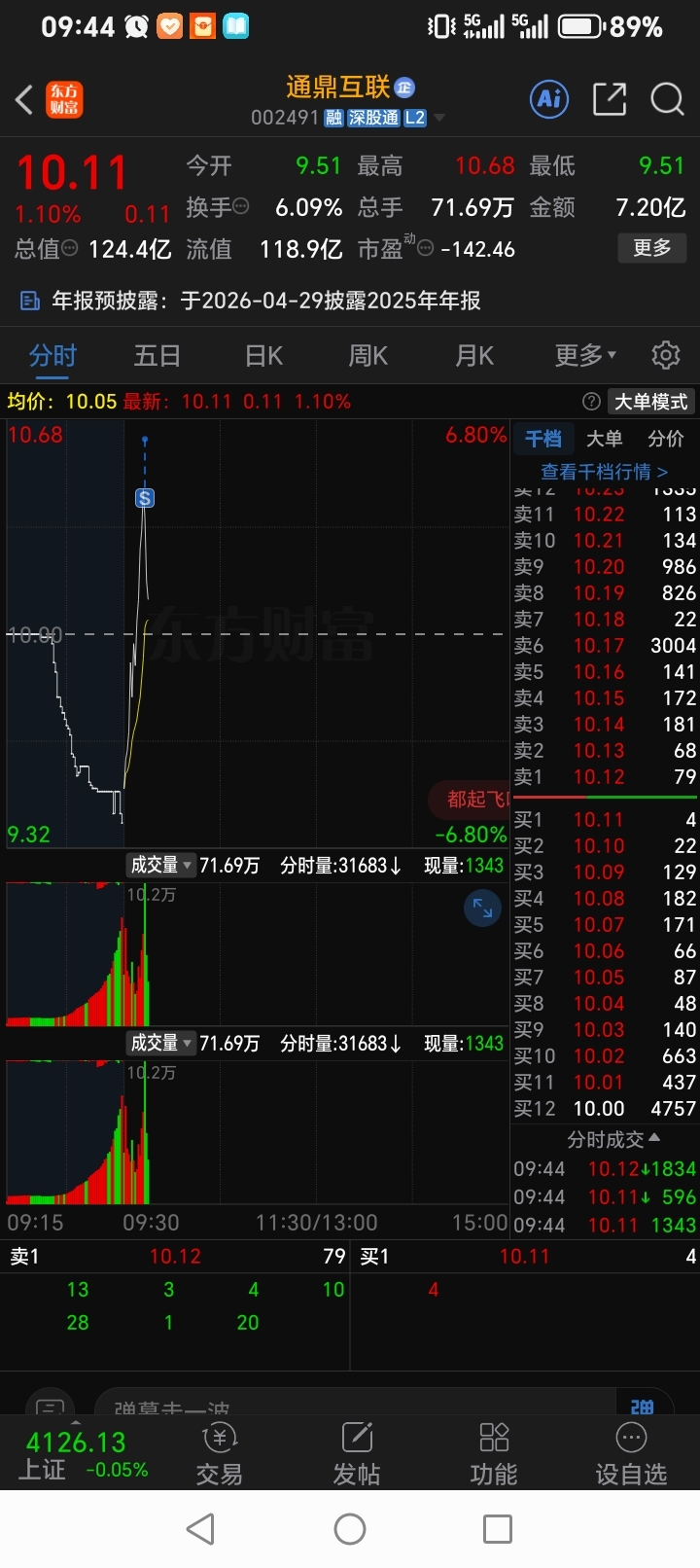Tap the 通鼎互联 stock title

pyautogui.click(x=338, y=88)
